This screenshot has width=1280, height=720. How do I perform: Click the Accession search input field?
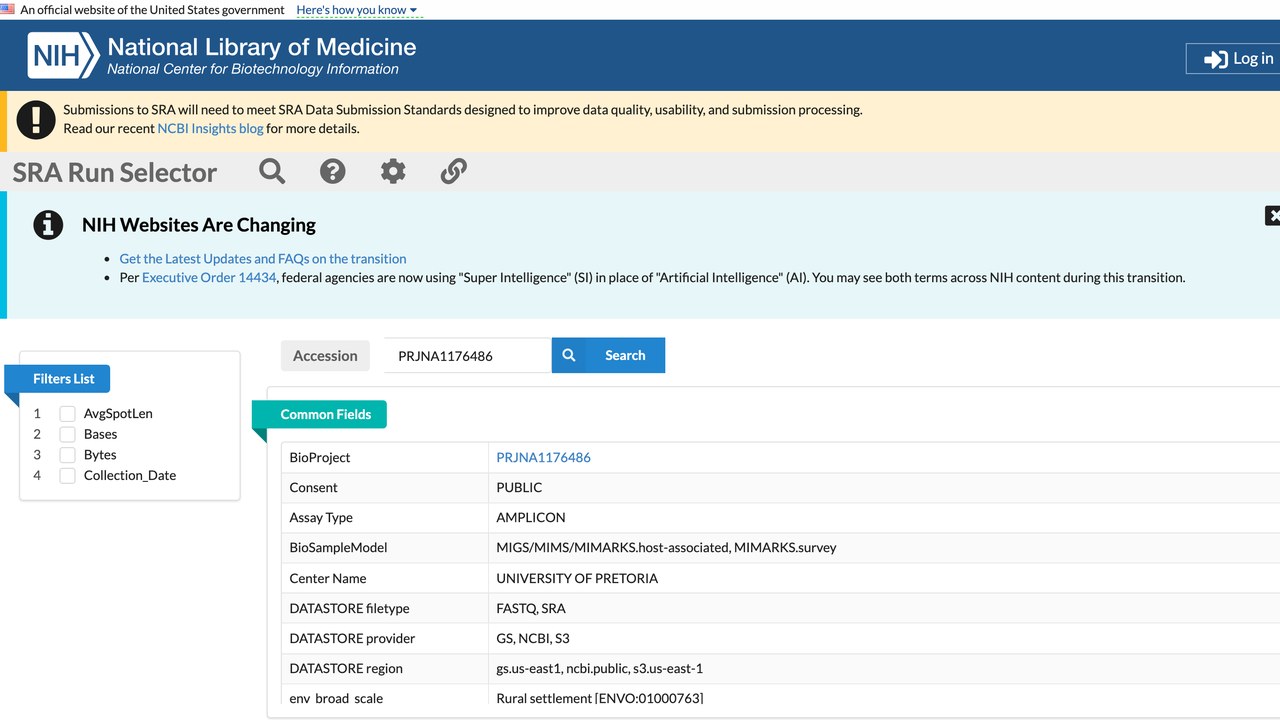coord(468,355)
